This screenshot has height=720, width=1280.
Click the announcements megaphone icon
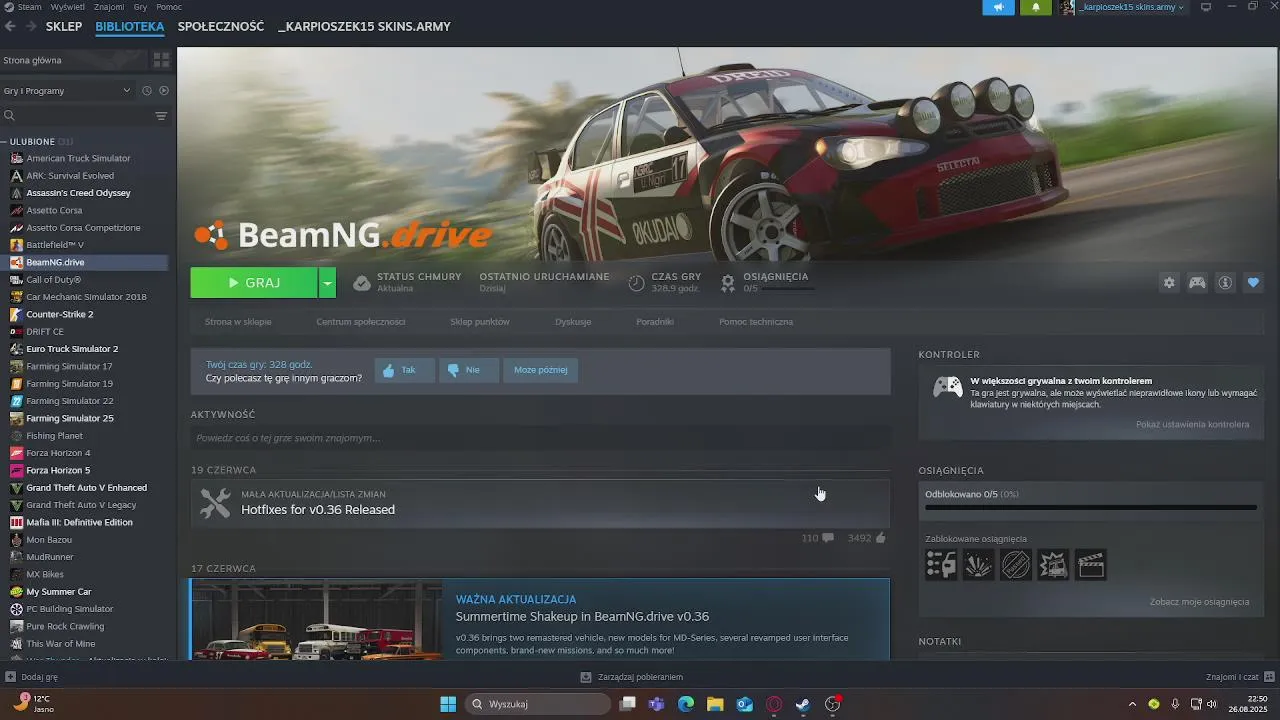(998, 7)
